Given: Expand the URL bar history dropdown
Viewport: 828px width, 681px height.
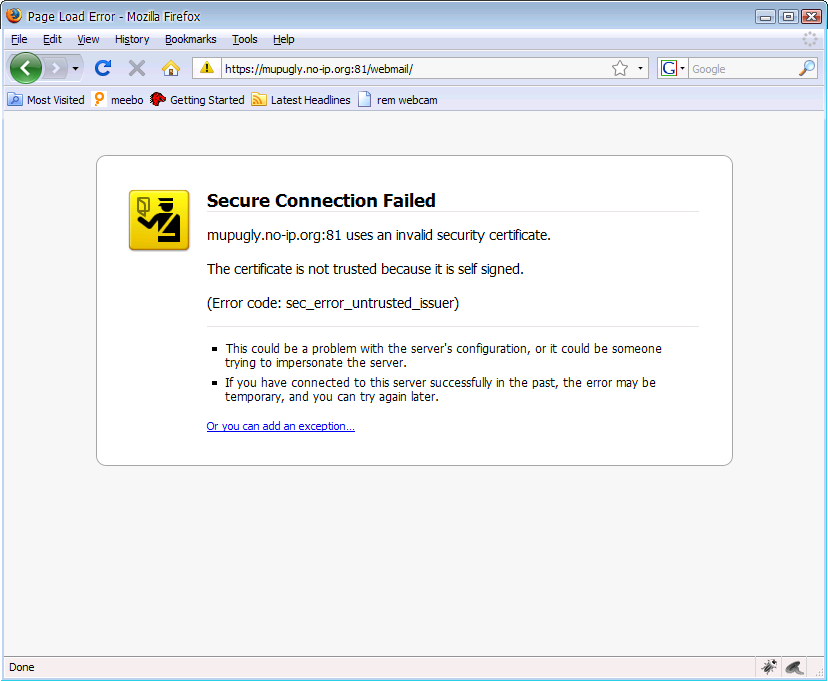Looking at the screenshot, I should [x=641, y=68].
